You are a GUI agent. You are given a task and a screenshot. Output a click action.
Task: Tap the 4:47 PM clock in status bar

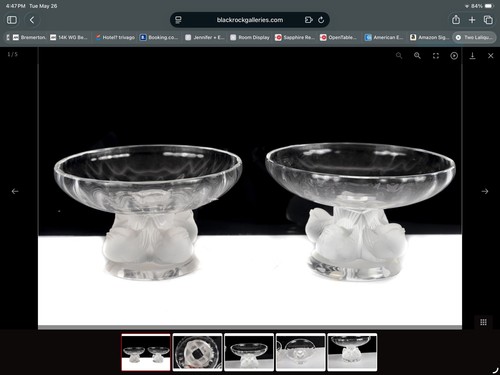click(x=15, y=6)
